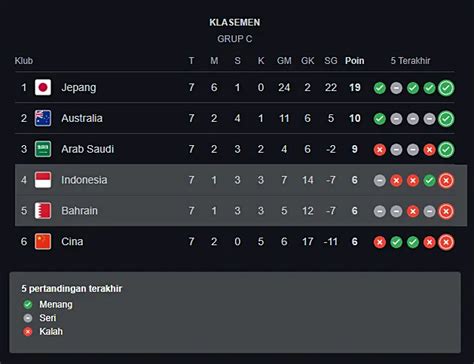Click Arab Saudi's first red loss icon
Image resolution: width=474 pixels, height=364 pixels.
pyautogui.click(x=380, y=150)
